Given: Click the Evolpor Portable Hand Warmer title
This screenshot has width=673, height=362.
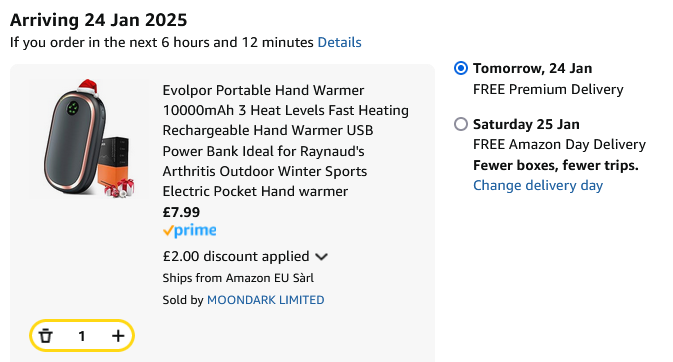Looking at the screenshot, I should click(285, 140).
